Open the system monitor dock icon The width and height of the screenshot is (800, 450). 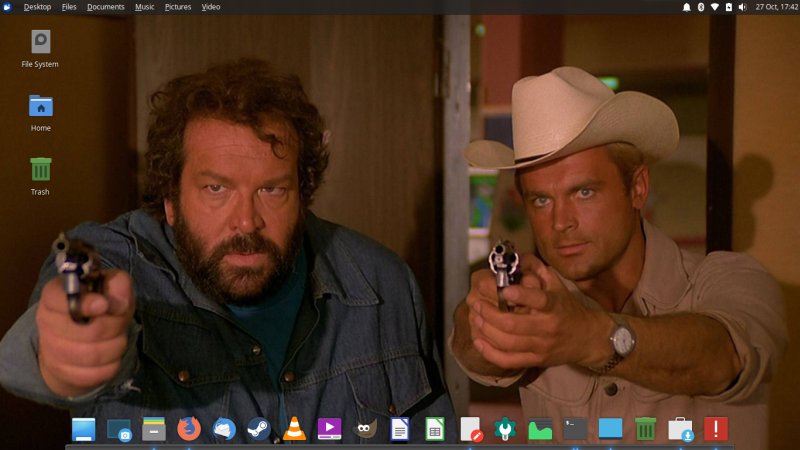[540, 429]
